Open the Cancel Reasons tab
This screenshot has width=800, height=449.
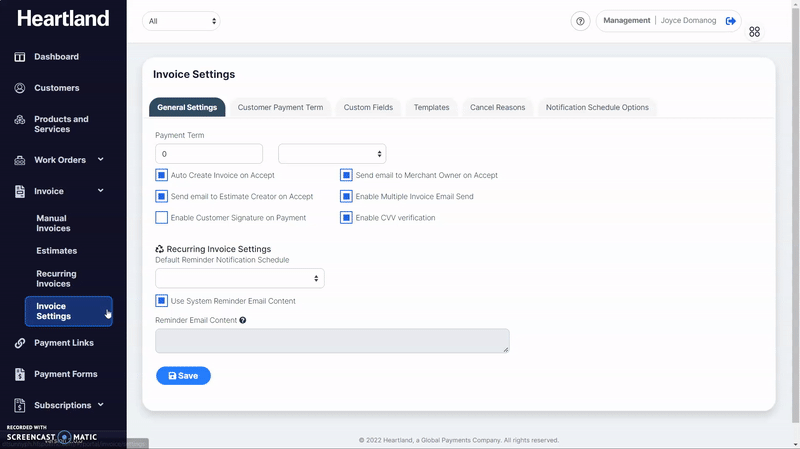pyautogui.click(x=497, y=108)
